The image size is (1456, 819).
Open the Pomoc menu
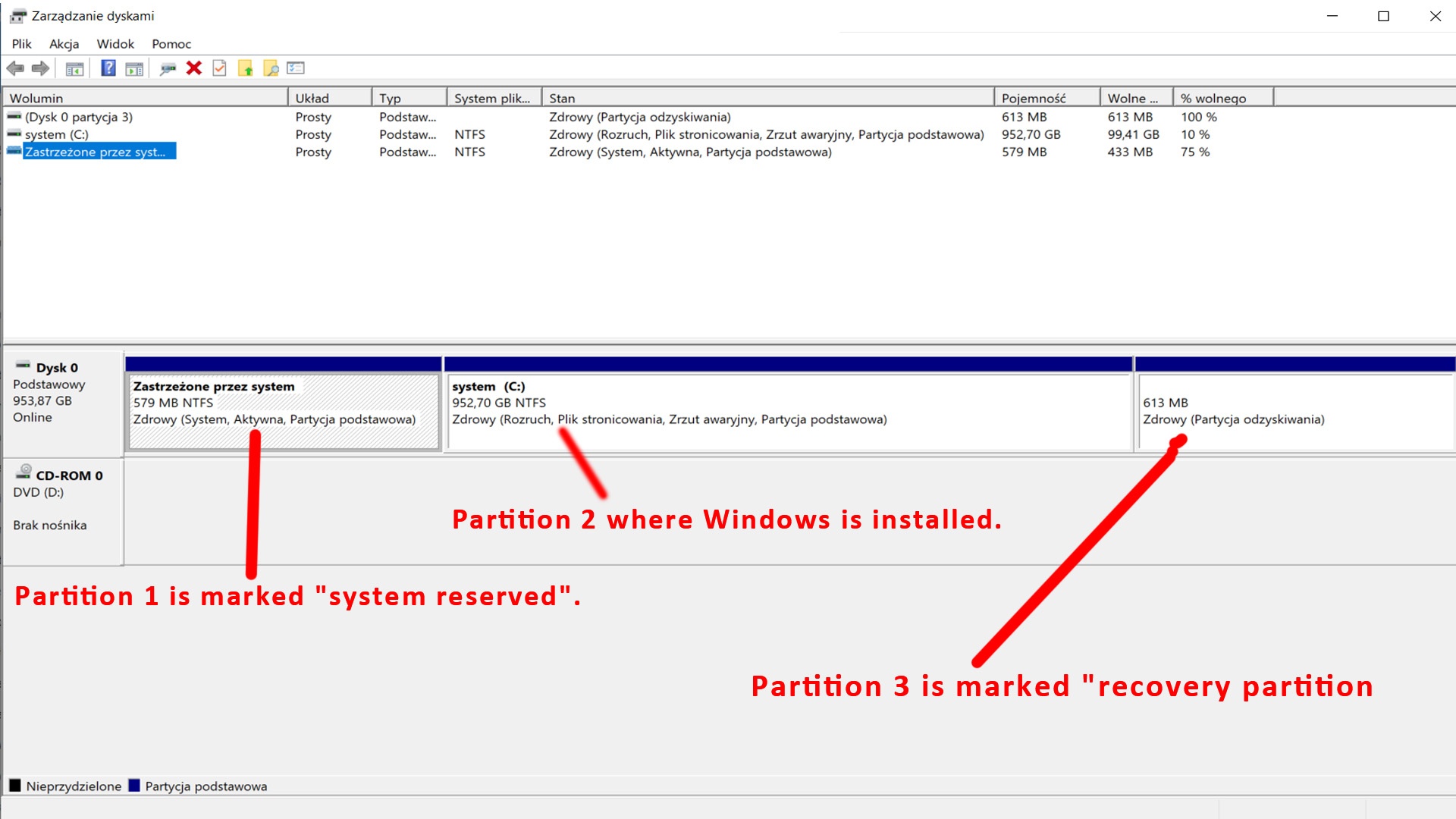[x=171, y=44]
